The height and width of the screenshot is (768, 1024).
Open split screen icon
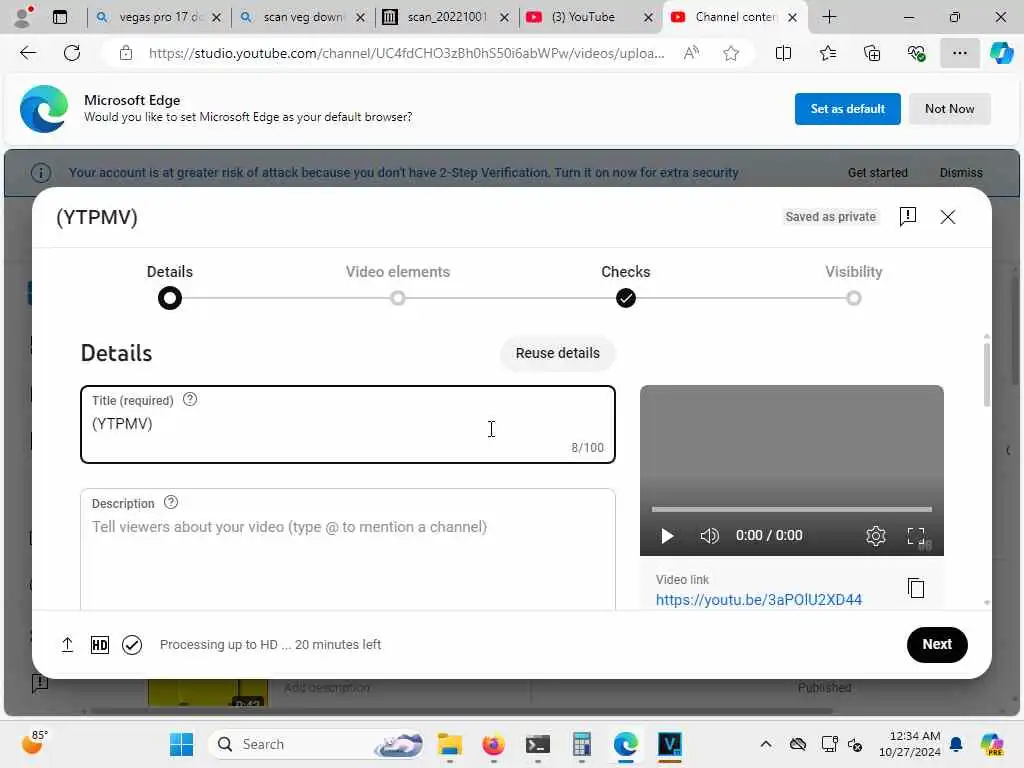tap(783, 54)
